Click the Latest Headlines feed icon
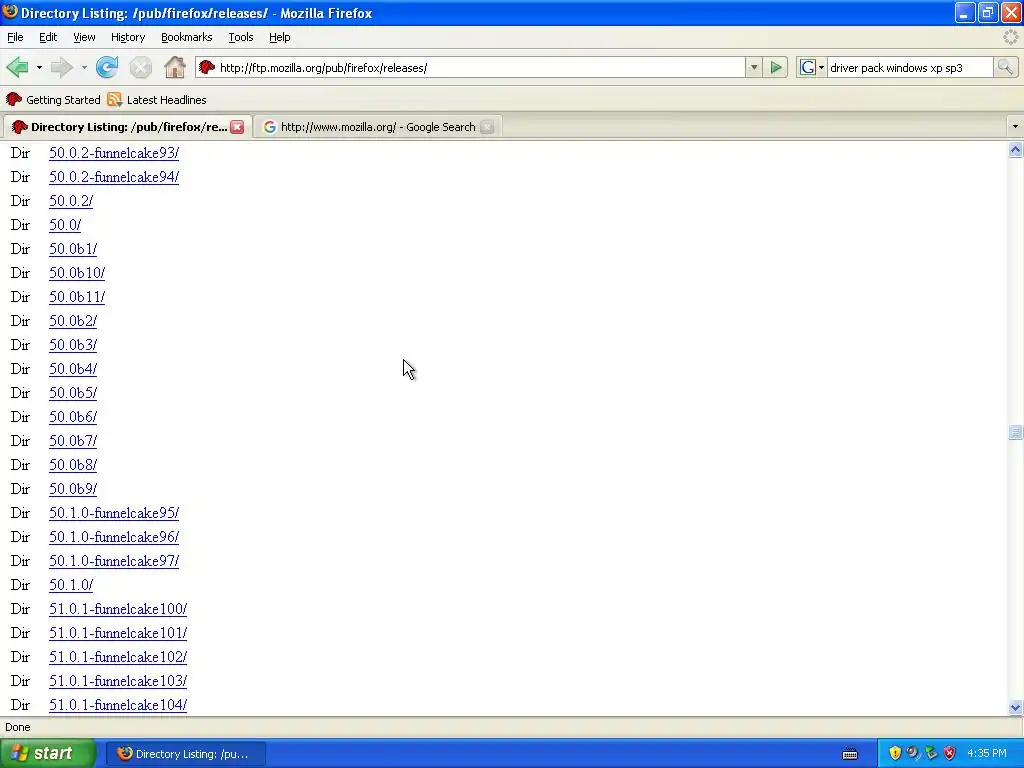Viewport: 1024px width, 768px height. tap(114, 99)
